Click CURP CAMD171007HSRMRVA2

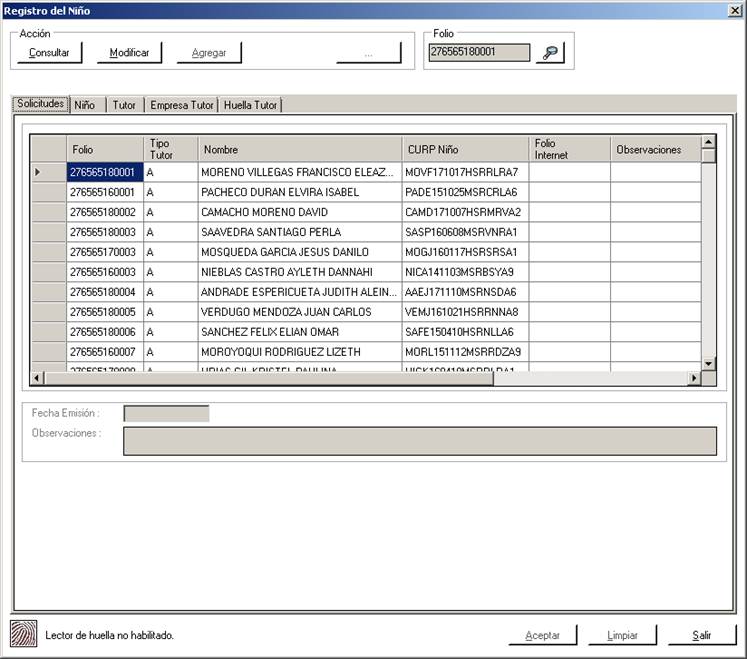(463, 212)
